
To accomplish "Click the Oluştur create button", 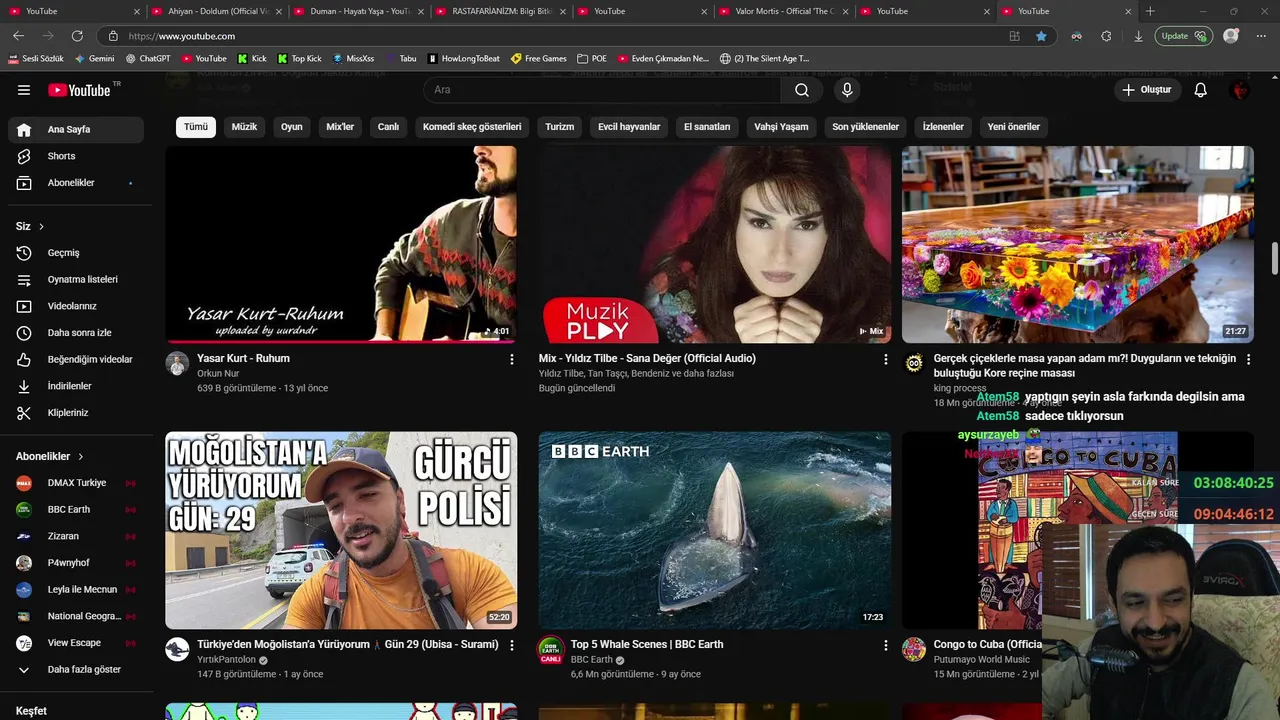I will (1146, 90).
